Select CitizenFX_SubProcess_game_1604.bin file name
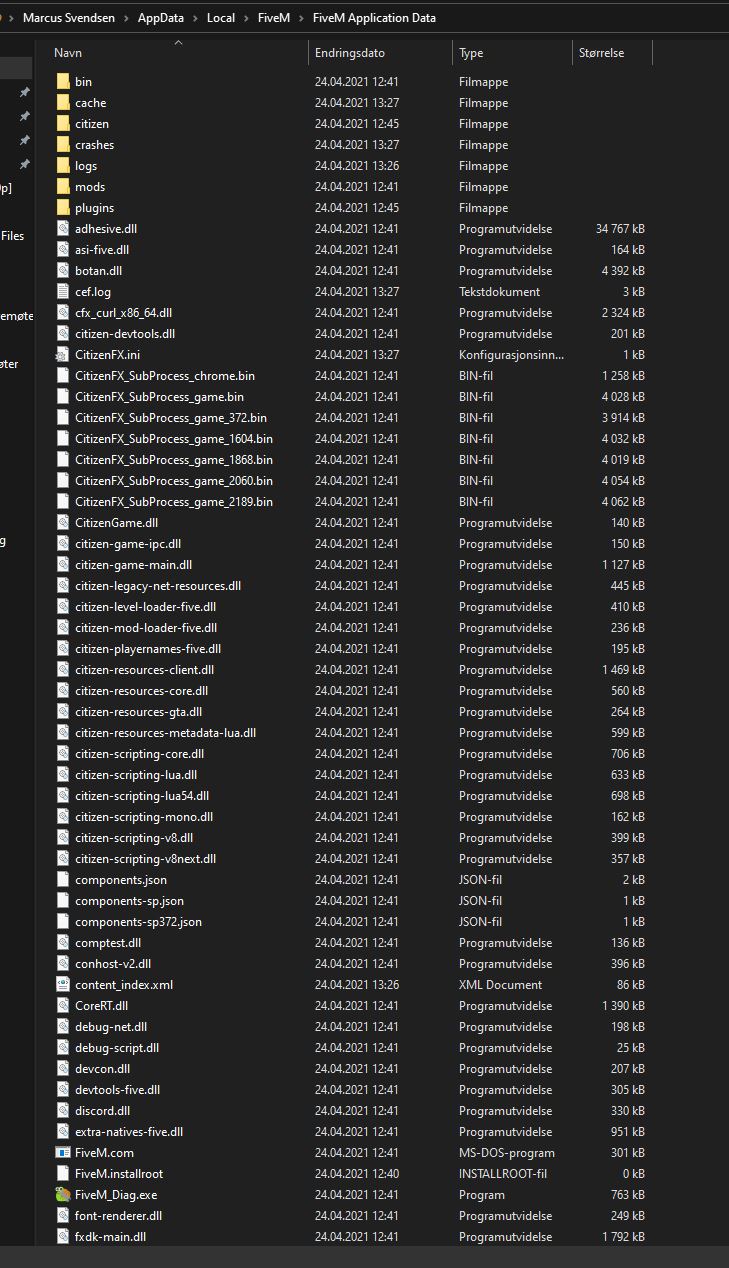 pos(174,439)
